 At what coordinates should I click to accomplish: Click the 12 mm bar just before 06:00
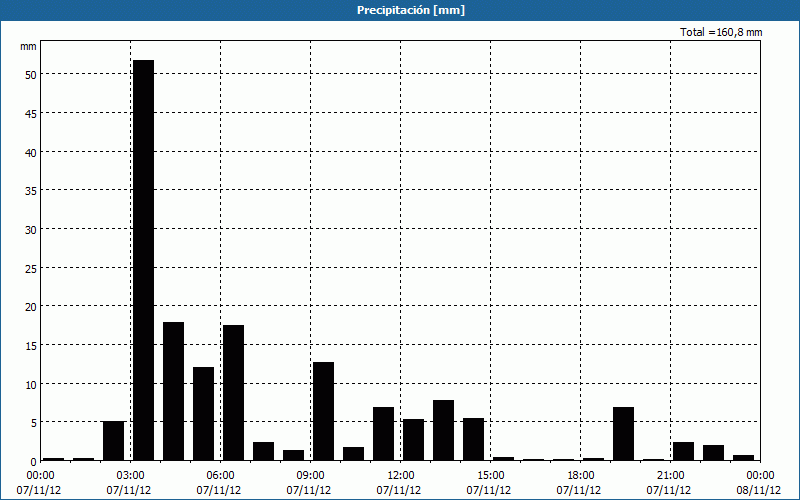pyautogui.click(x=204, y=414)
